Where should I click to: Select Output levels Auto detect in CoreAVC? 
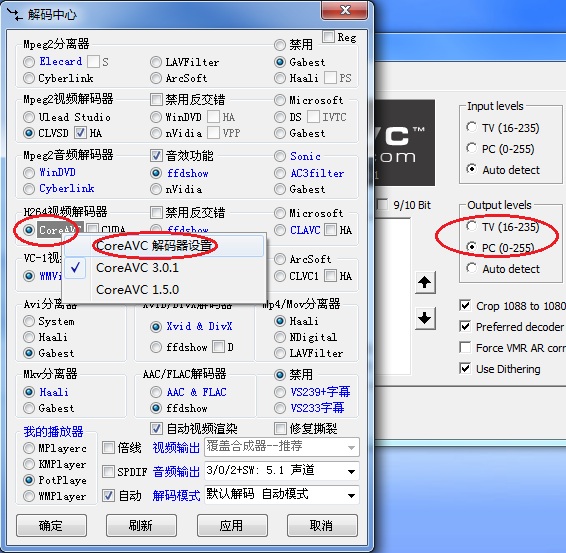(471, 268)
